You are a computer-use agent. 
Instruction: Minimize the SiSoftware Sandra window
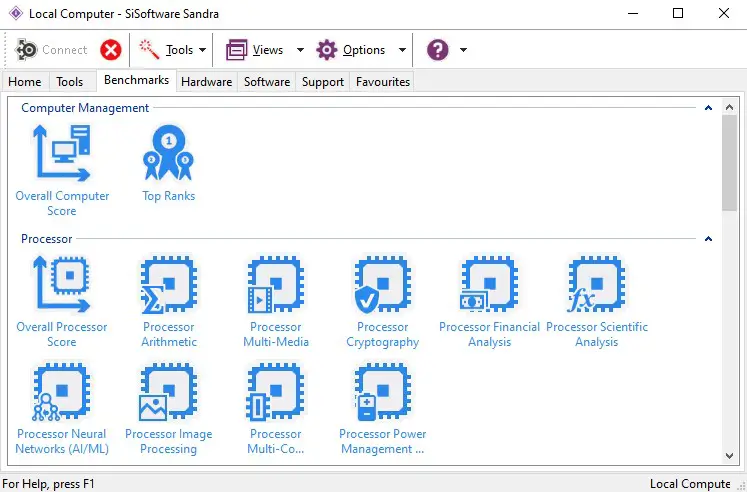coord(633,13)
